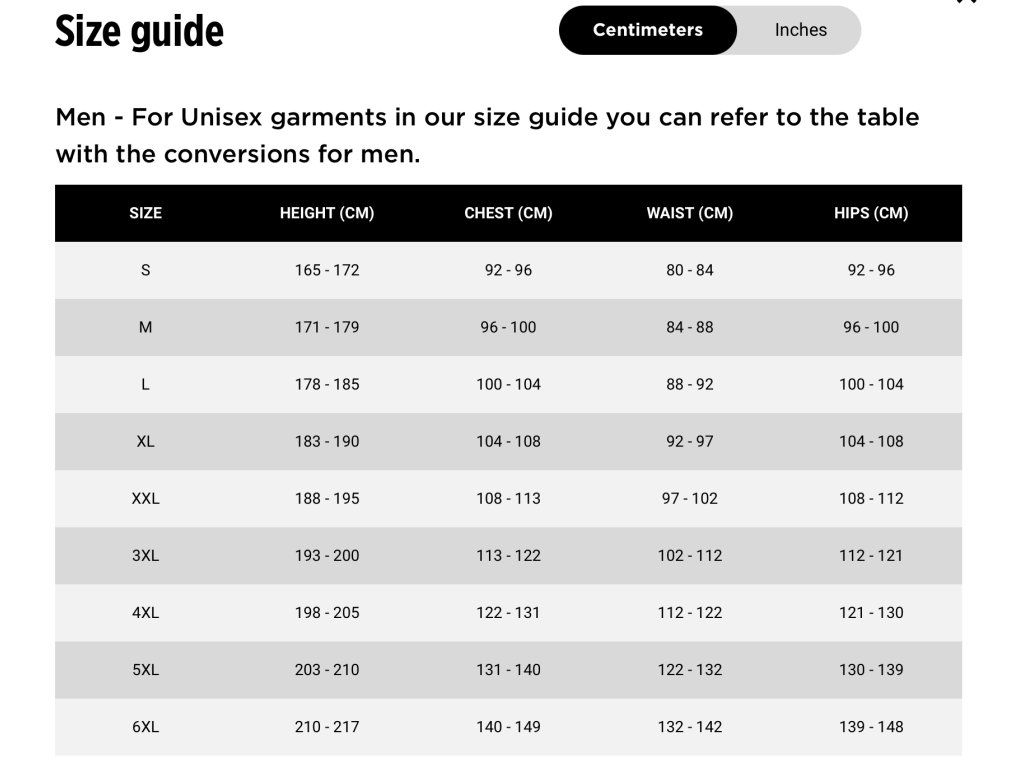The image size is (1024, 768).
Task: Select the M size row label
Action: tap(145, 327)
